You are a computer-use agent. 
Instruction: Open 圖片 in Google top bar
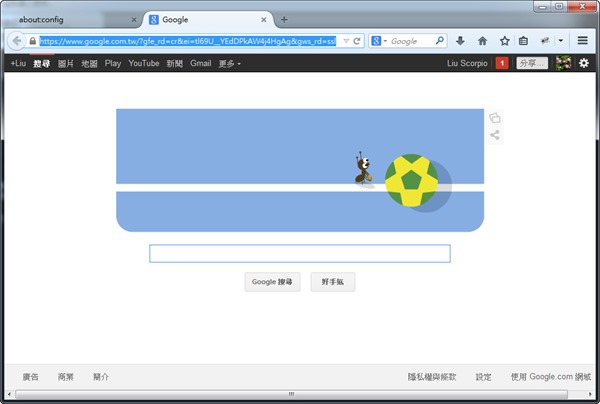tap(65, 64)
